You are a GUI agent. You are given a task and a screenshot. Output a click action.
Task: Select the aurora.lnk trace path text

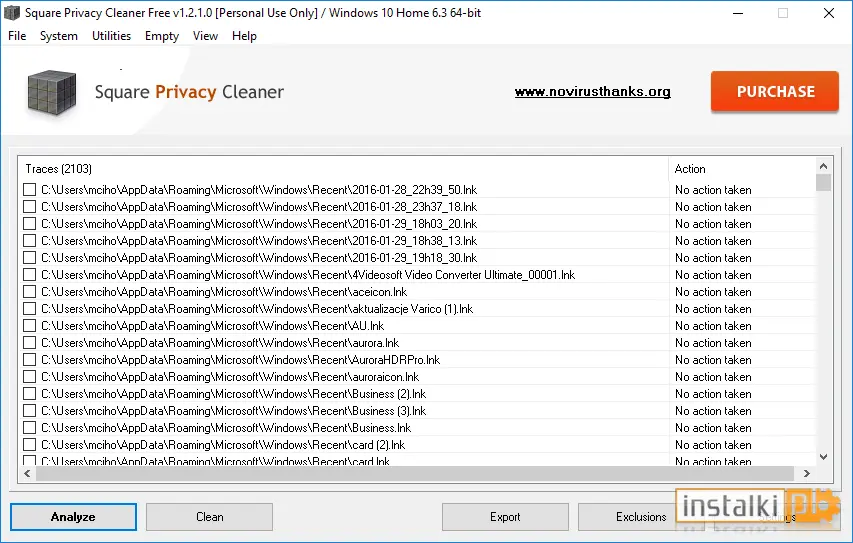pos(220,343)
